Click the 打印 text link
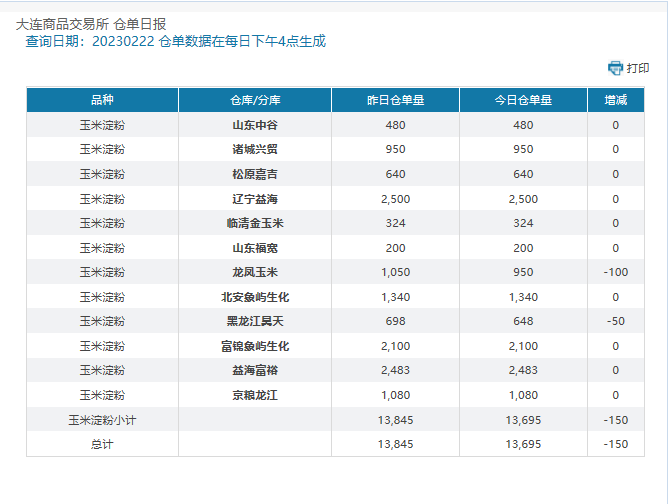Screen dimensions: 669x504 [x=638, y=68]
